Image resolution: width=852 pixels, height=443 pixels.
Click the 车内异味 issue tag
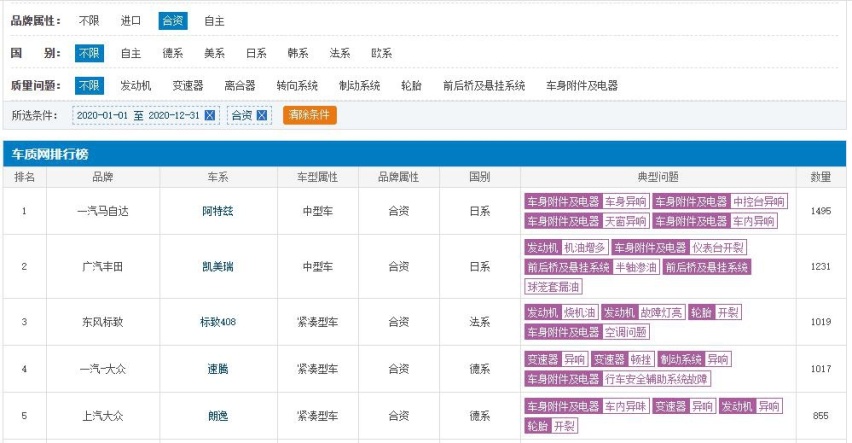[x=625, y=407]
